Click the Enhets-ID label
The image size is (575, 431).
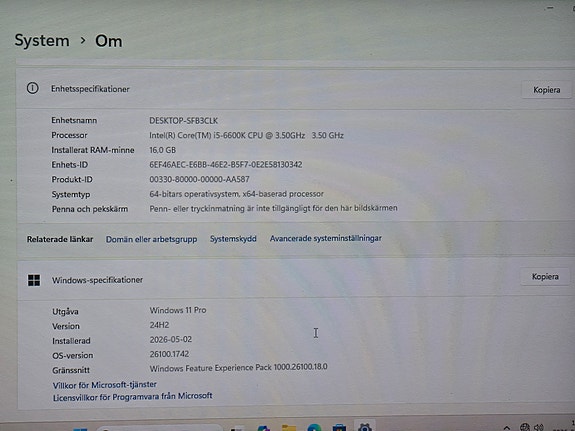[x=70, y=165]
